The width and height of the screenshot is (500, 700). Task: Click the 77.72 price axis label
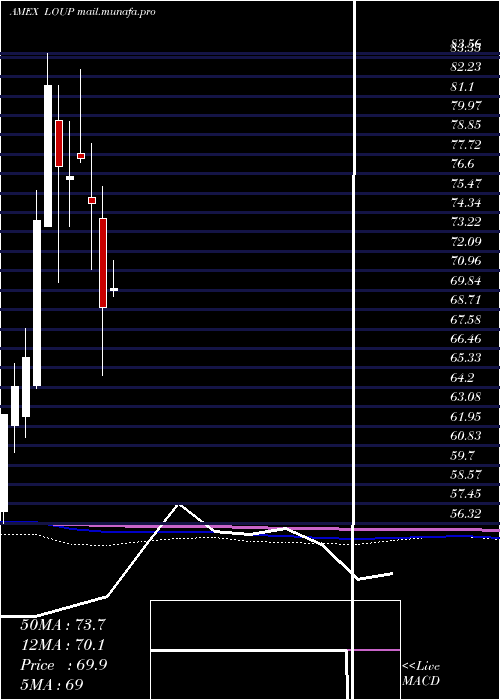click(x=466, y=145)
